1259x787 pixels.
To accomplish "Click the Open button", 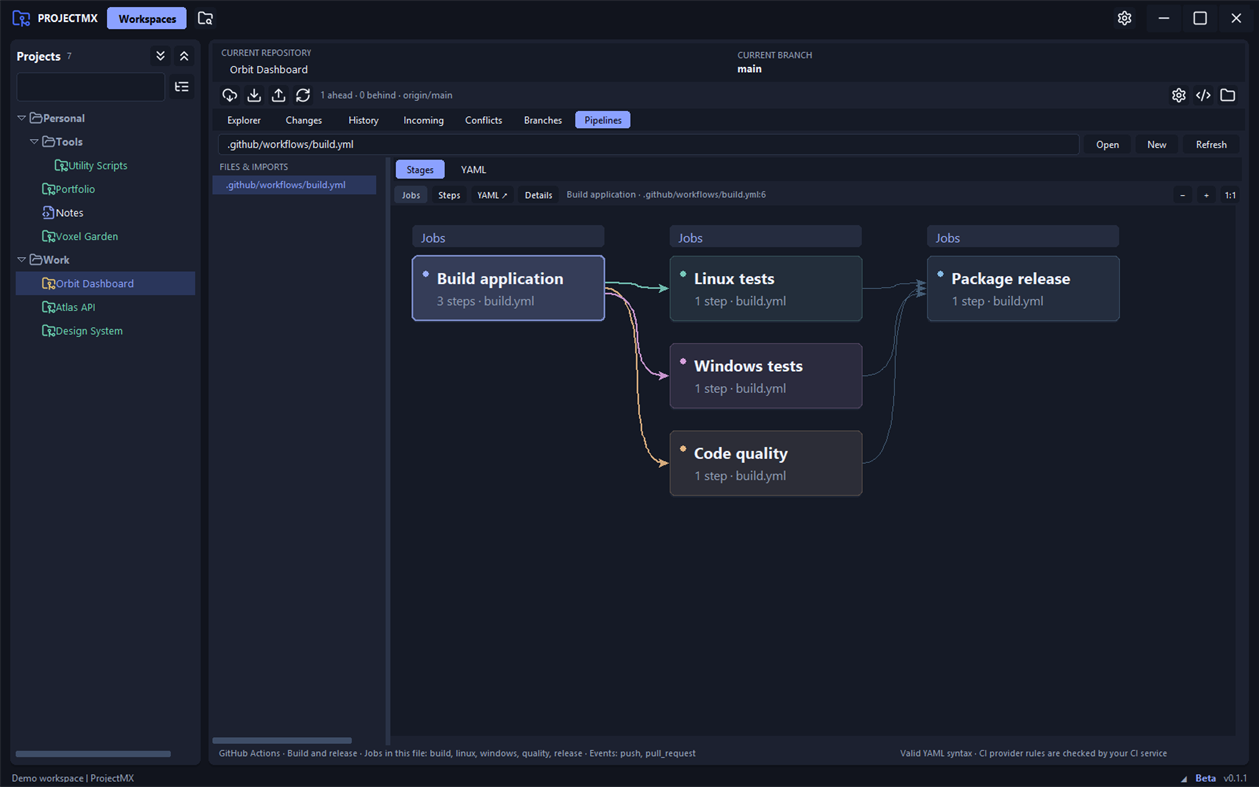I will 1107,144.
